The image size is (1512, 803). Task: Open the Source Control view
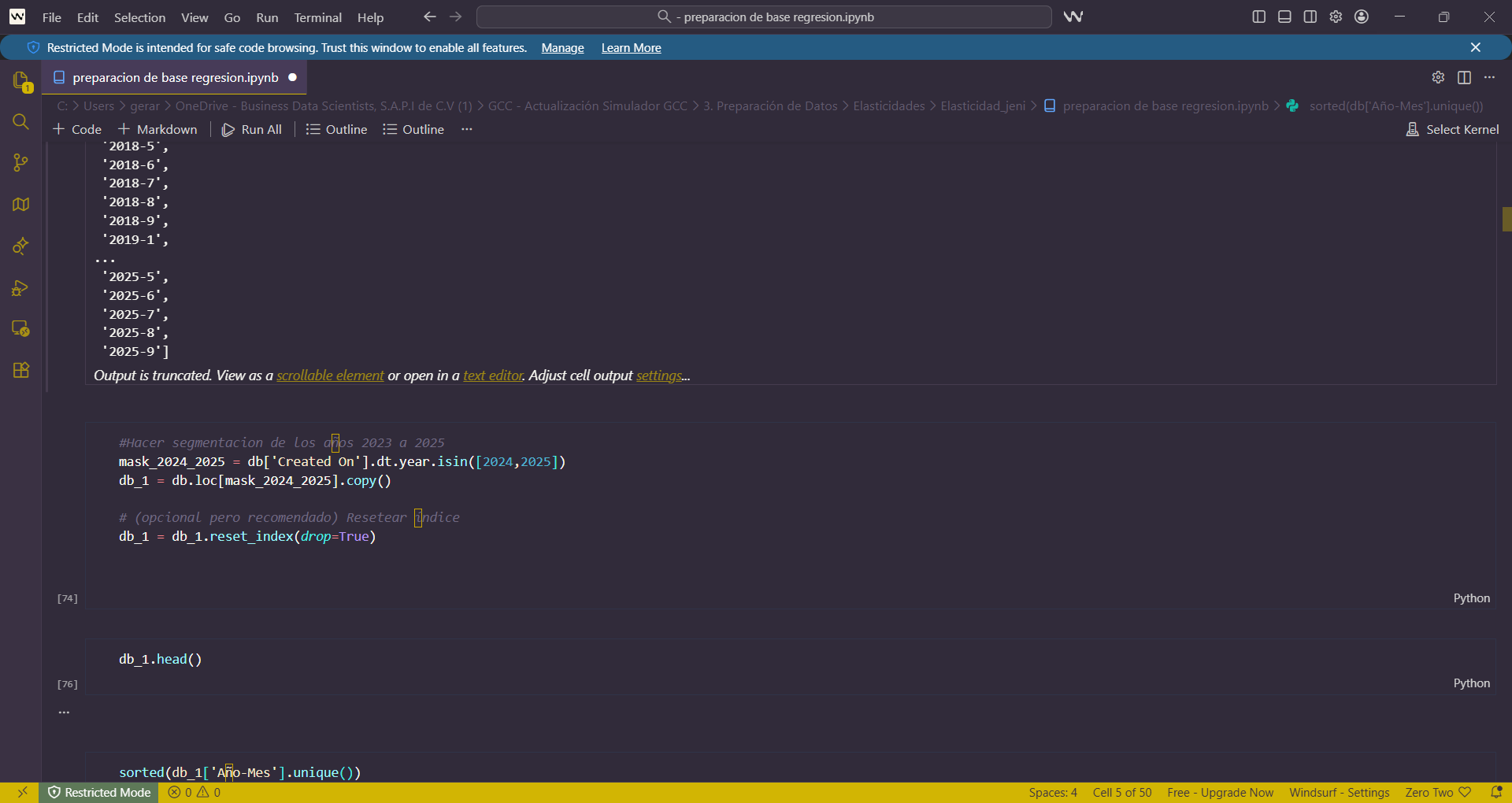point(20,163)
